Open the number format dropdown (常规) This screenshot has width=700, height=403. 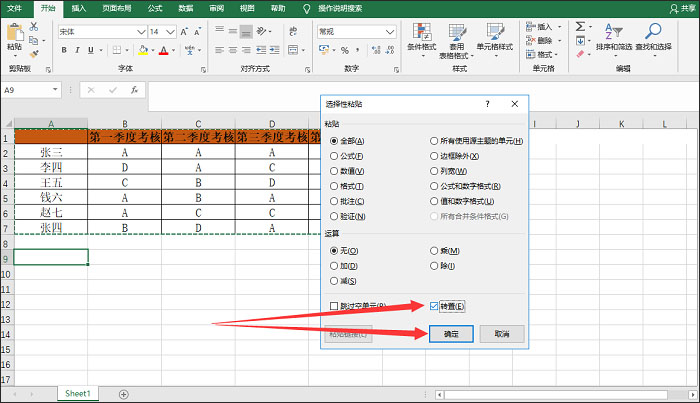(x=384, y=32)
